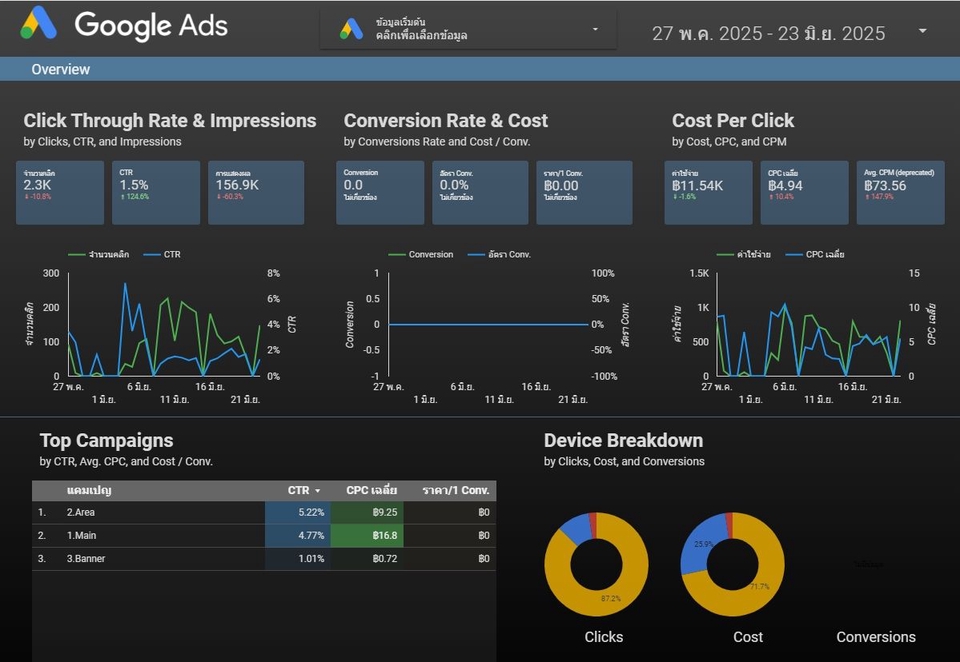Select the CTR 1.5% scorecard
Viewport: 960px width, 662px height.
coord(155,192)
